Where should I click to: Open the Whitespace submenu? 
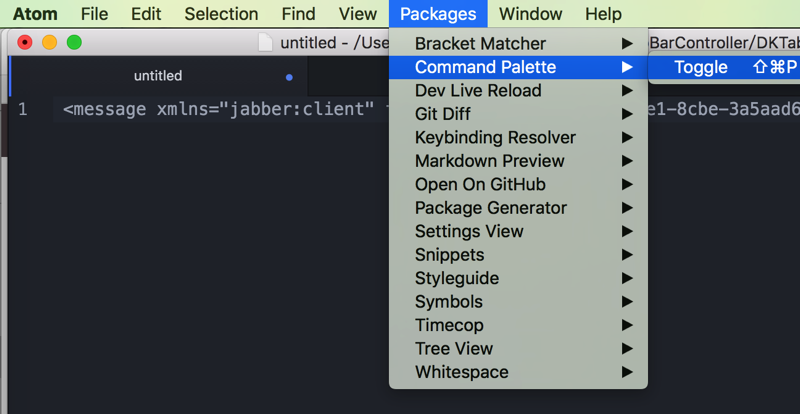[518, 373]
